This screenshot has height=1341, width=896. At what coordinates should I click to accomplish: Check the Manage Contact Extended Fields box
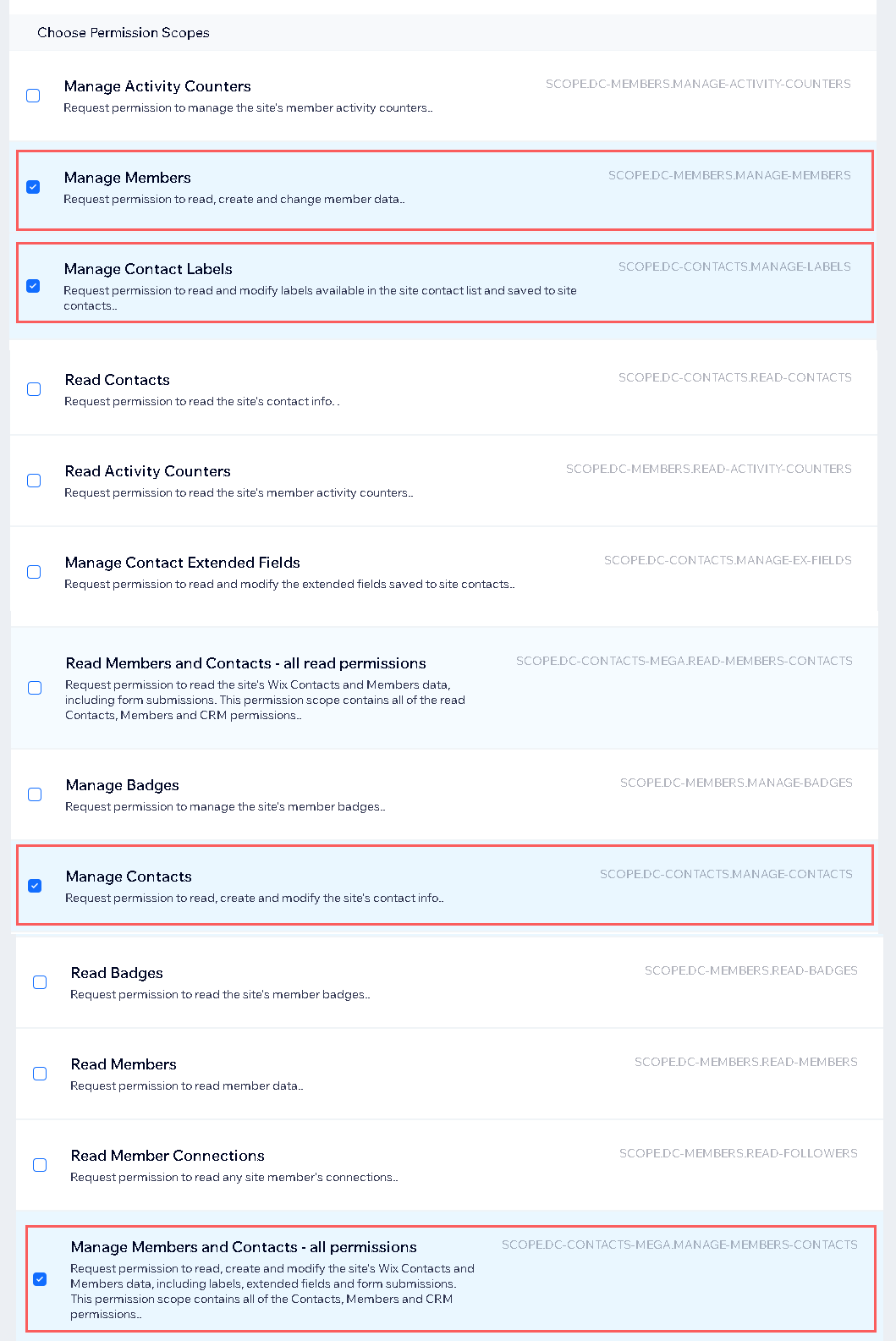(x=33, y=572)
